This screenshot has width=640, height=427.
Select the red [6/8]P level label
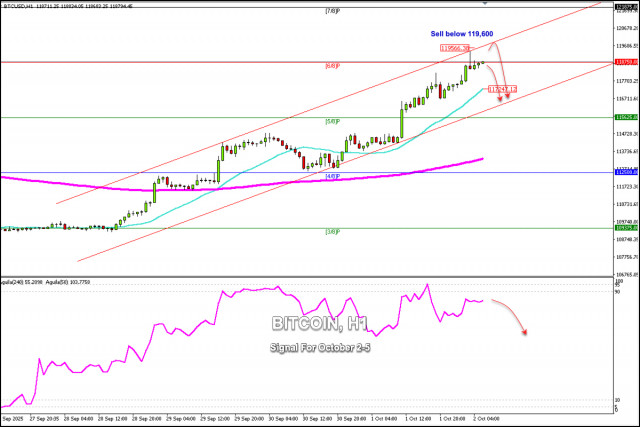(x=332, y=66)
